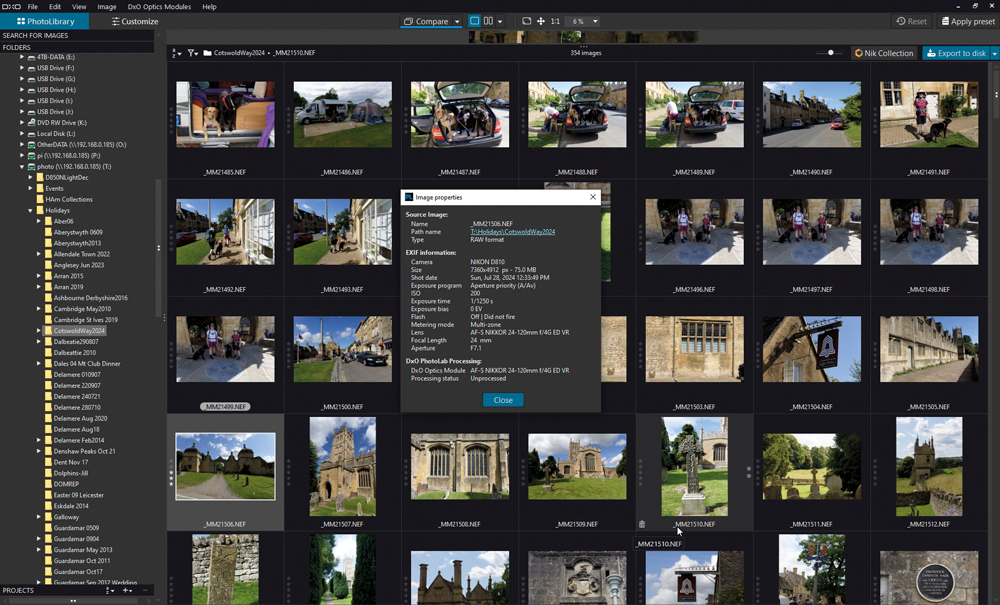This screenshot has height=605, width=1000.
Task: Click the Galloway folder icon
Action: 48,517
